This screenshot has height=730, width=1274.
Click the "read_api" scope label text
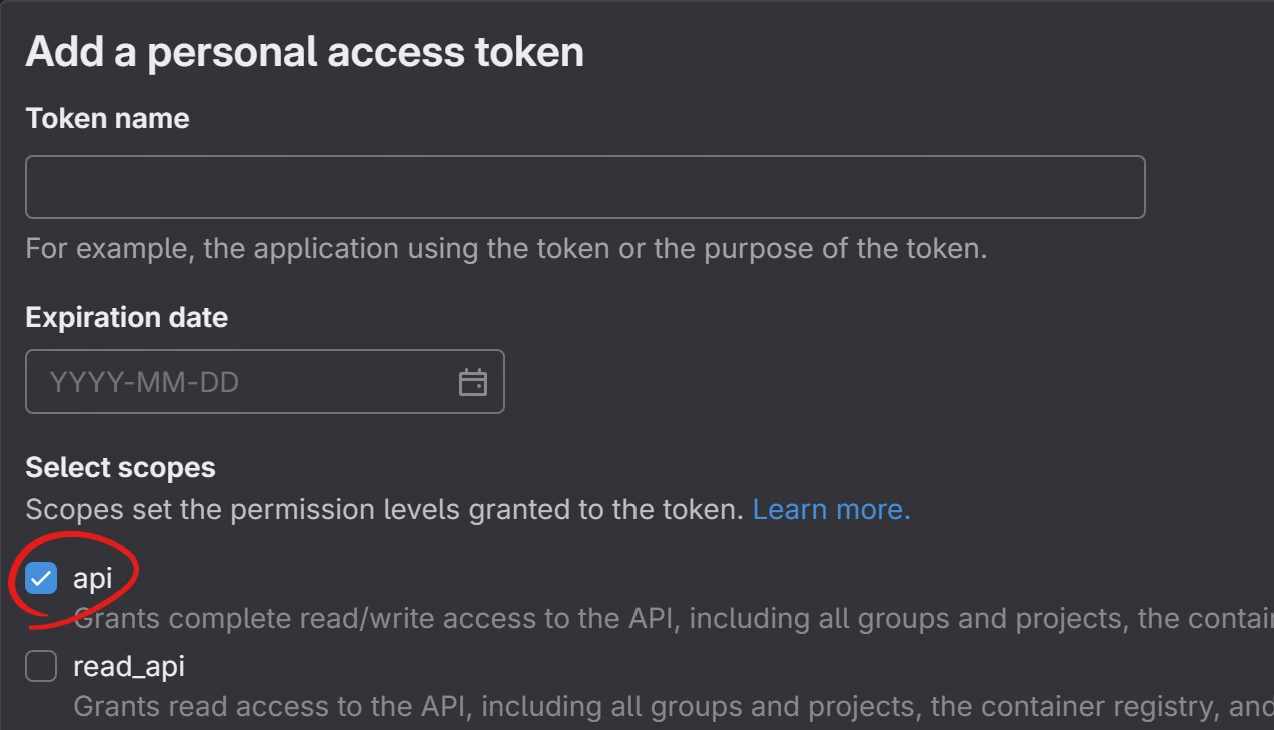coord(129,666)
